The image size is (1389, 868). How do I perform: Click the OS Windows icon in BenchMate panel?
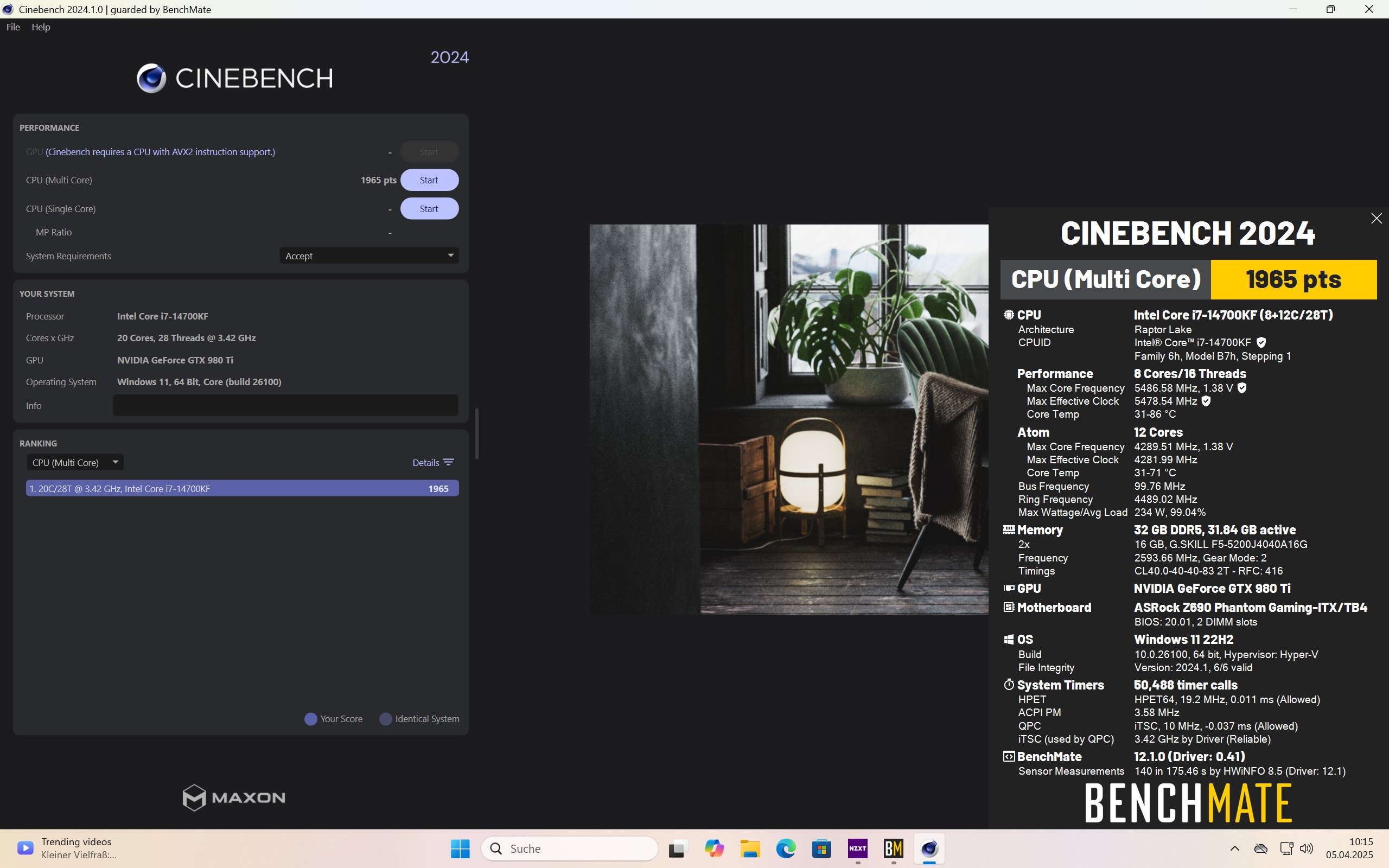coord(1009,640)
